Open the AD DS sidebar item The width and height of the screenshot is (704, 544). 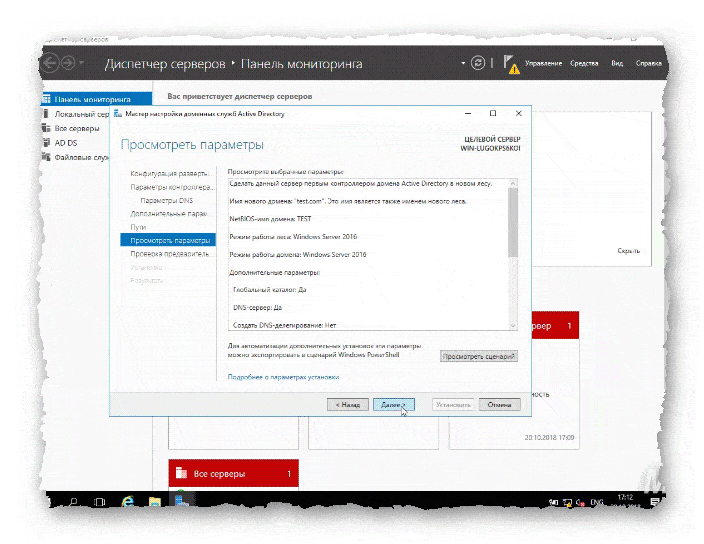pos(47,142)
